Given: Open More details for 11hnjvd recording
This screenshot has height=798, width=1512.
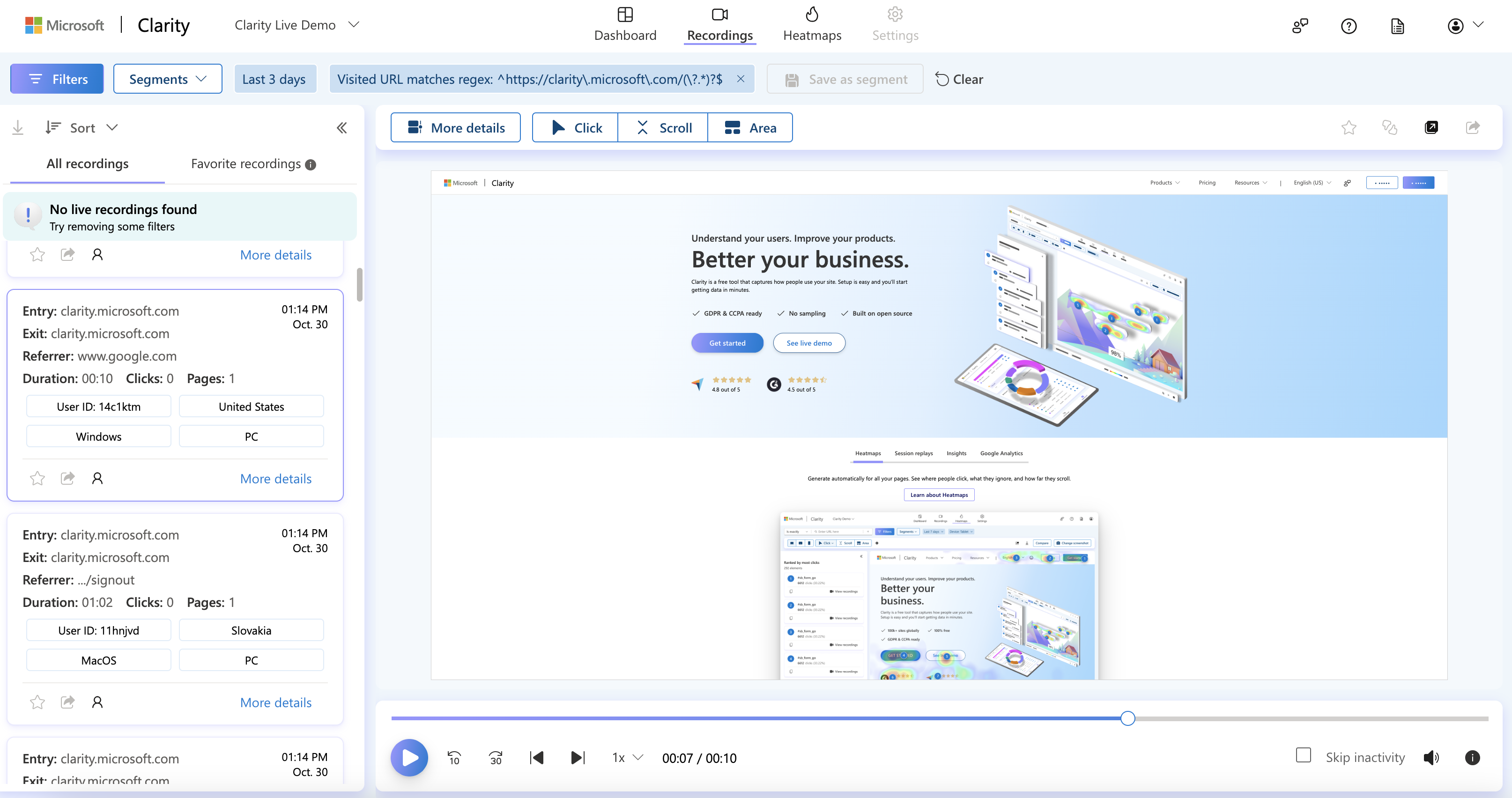Looking at the screenshot, I should pos(276,702).
